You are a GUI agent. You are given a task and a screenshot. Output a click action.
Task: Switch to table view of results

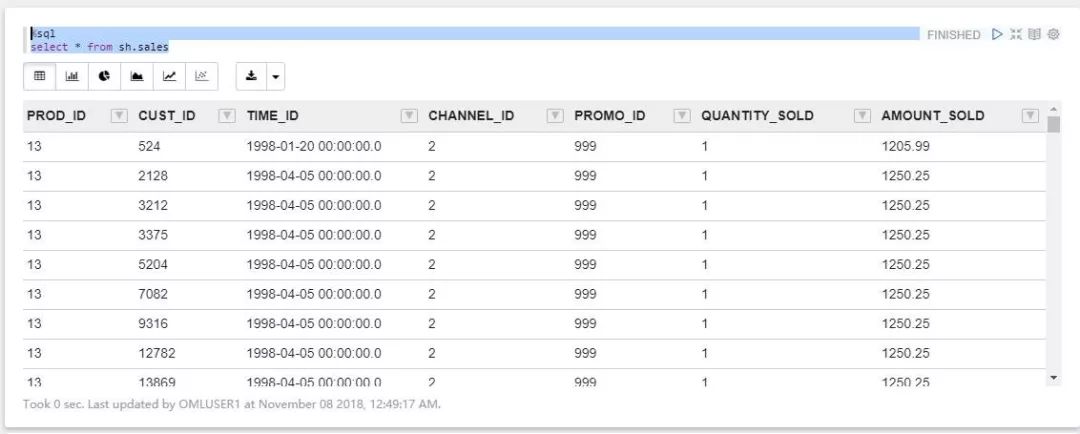coord(40,75)
